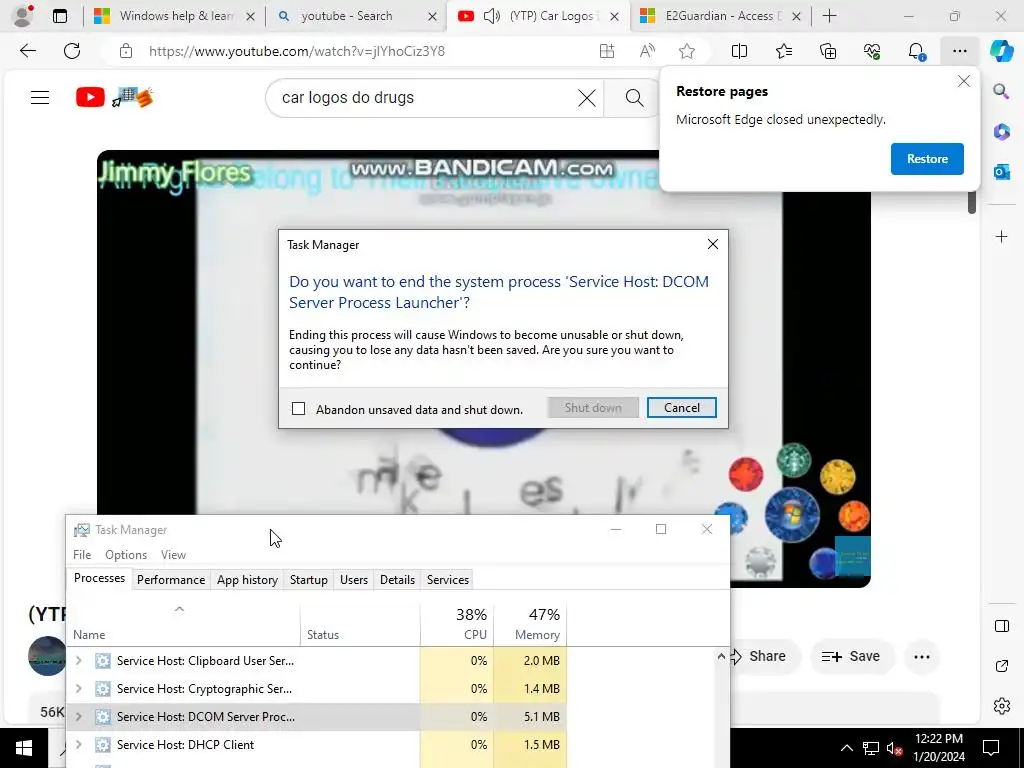Show hidden system tray icons

point(846,748)
